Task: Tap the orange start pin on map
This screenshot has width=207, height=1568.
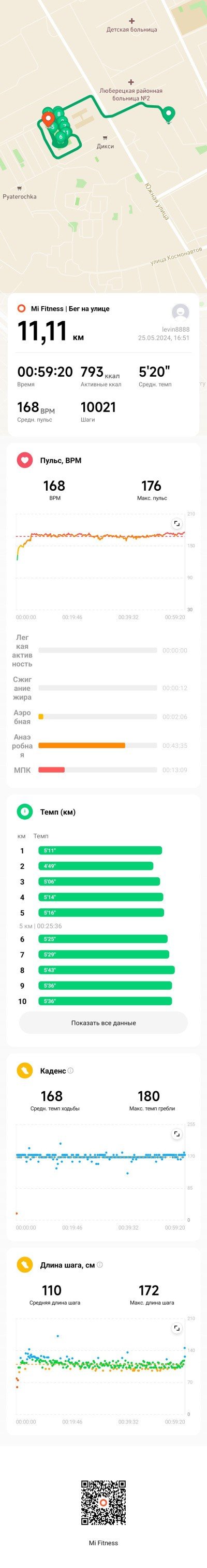Action: 47,118
